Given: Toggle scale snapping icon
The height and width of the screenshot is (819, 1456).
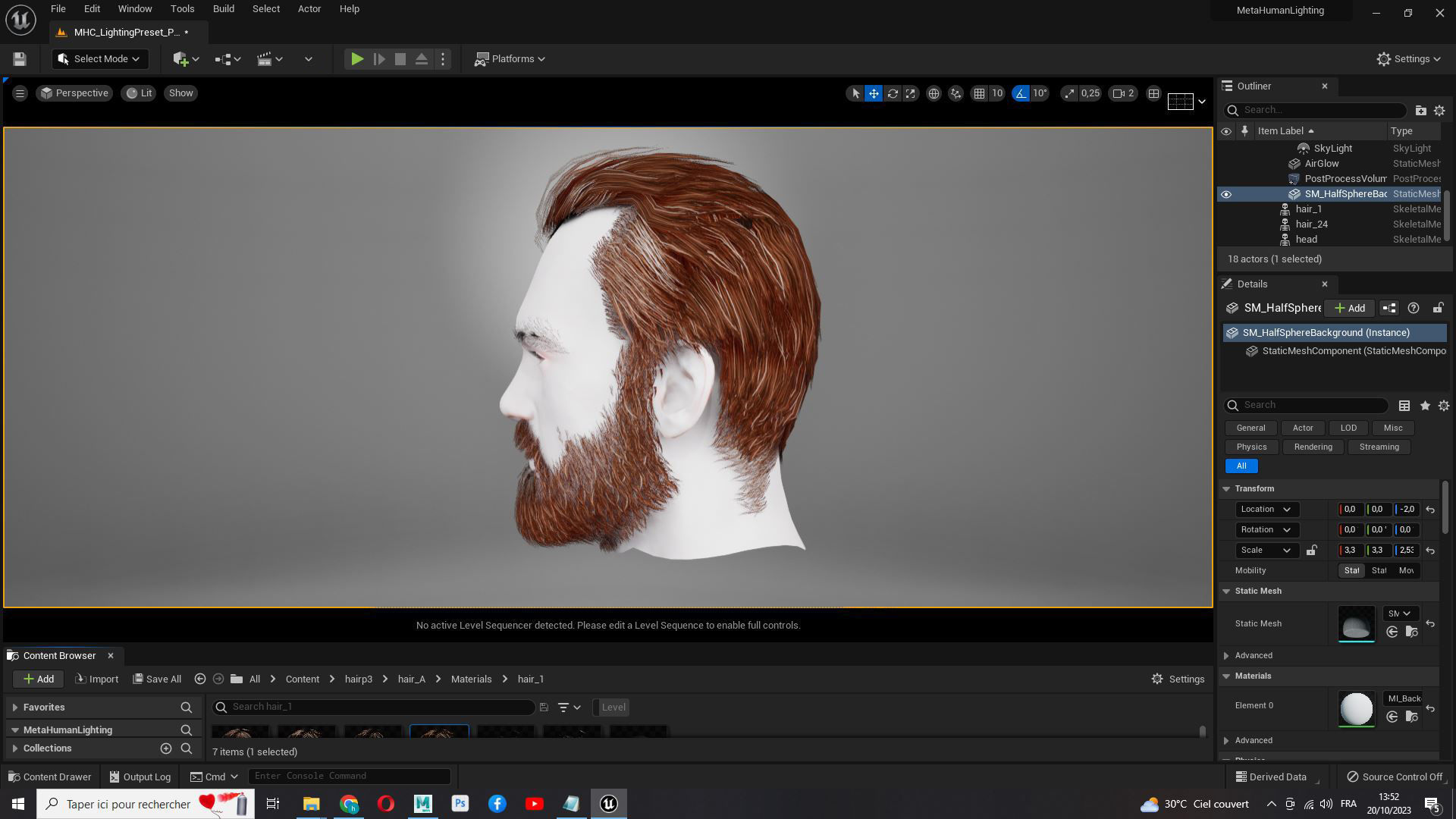Looking at the screenshot, I should click(x=1069, y=93).
